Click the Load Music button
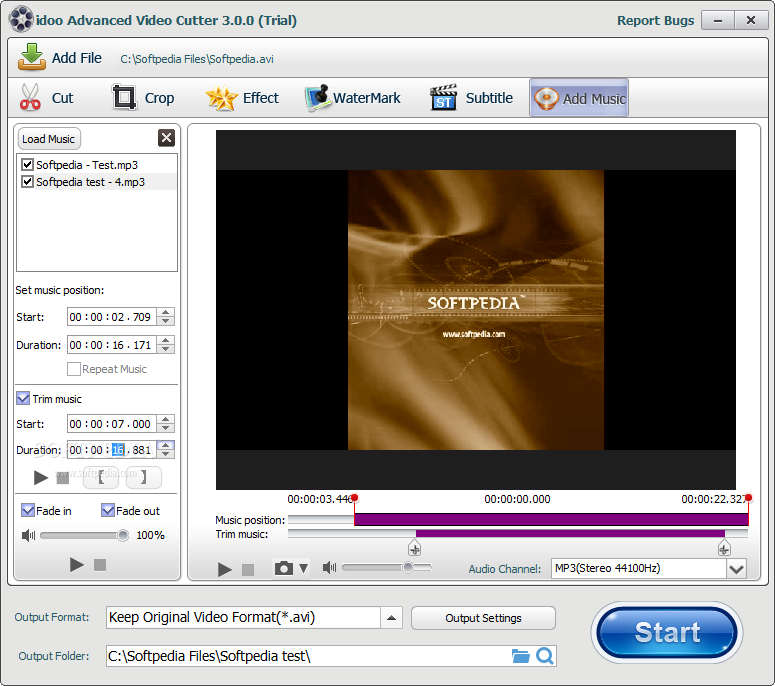 coord(49,139)
